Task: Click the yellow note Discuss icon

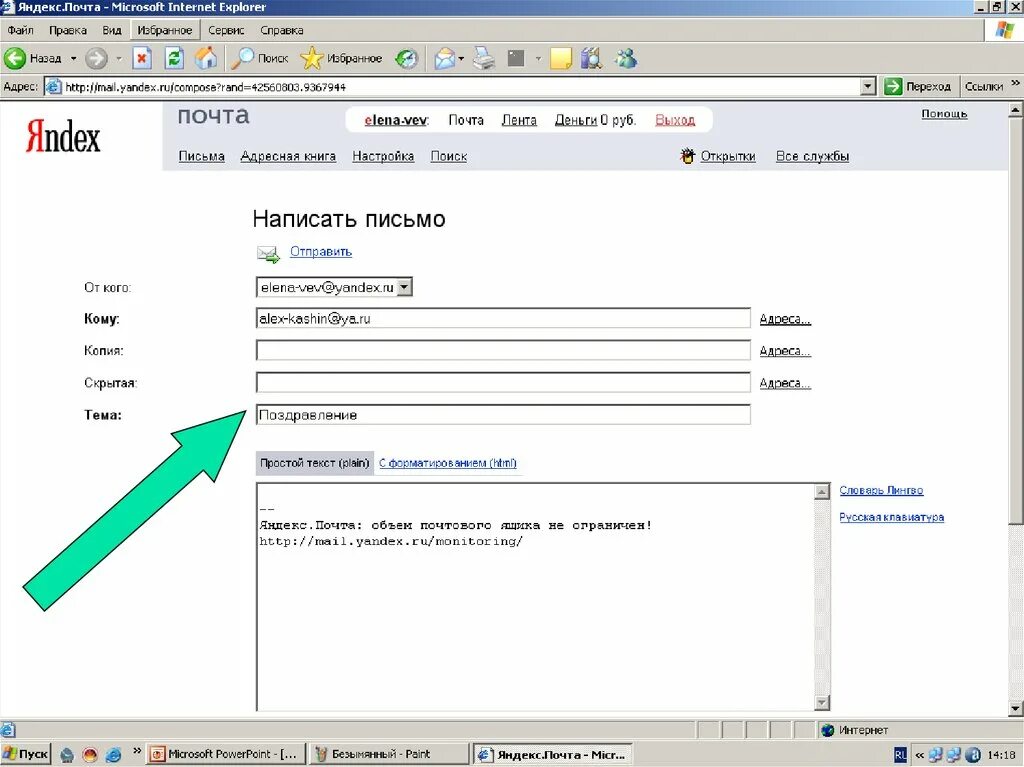Action: pos(560,59)
